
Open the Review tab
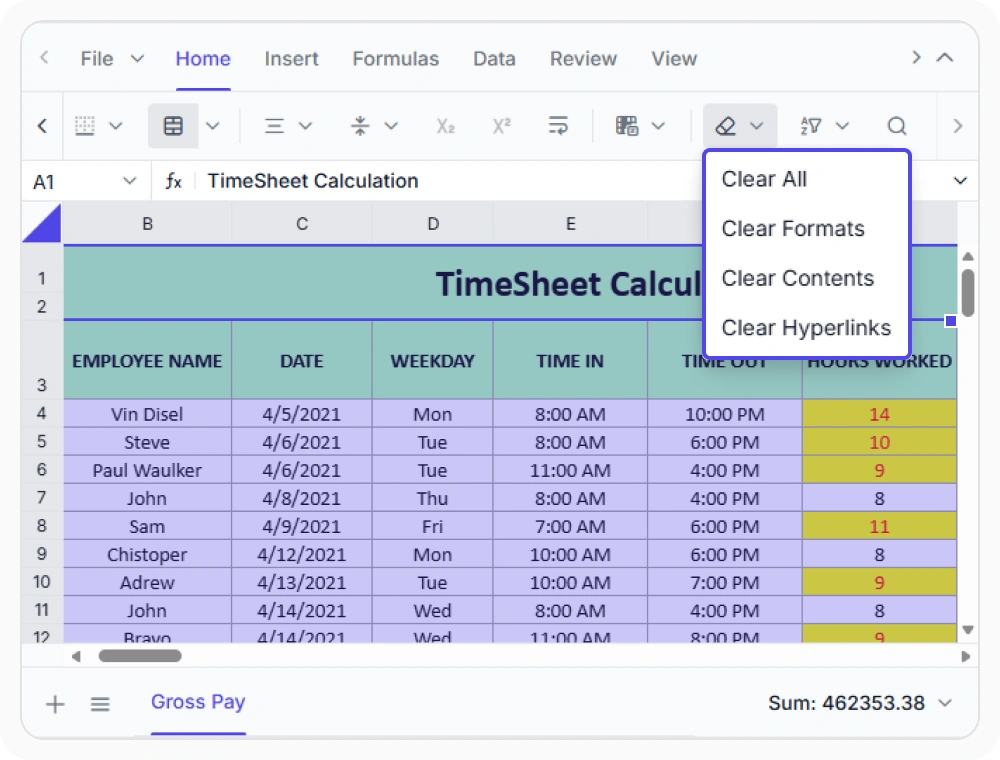[584, 59]
